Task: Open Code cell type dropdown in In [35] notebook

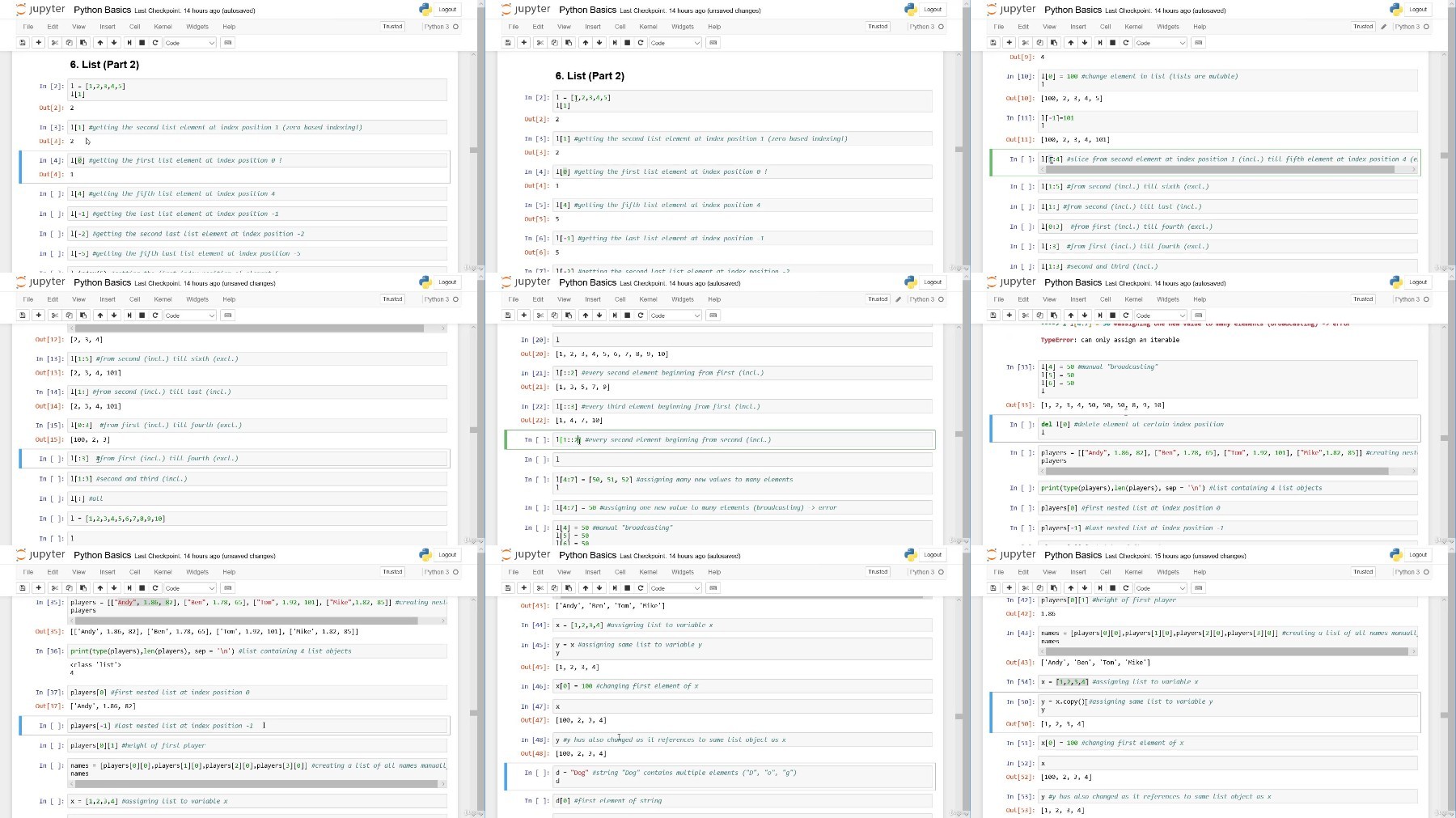Action: click(190, 587)
